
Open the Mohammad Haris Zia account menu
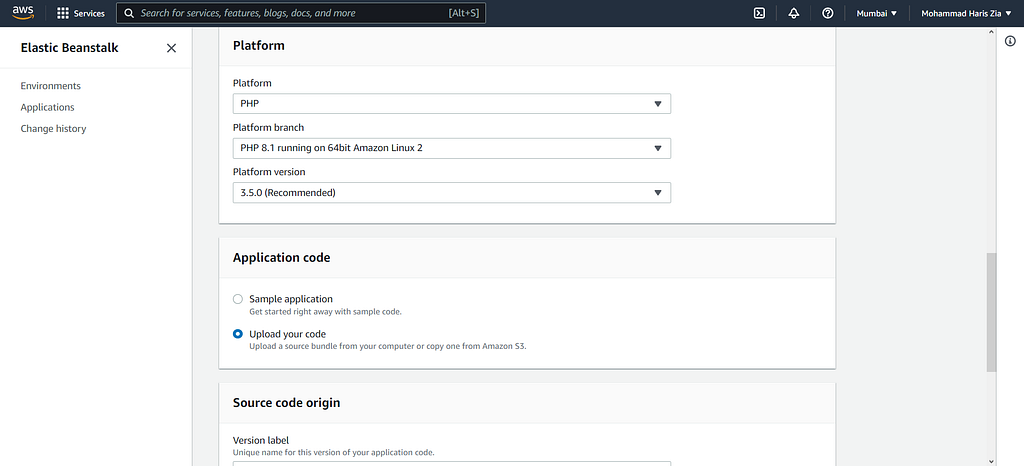click(966, 13)
